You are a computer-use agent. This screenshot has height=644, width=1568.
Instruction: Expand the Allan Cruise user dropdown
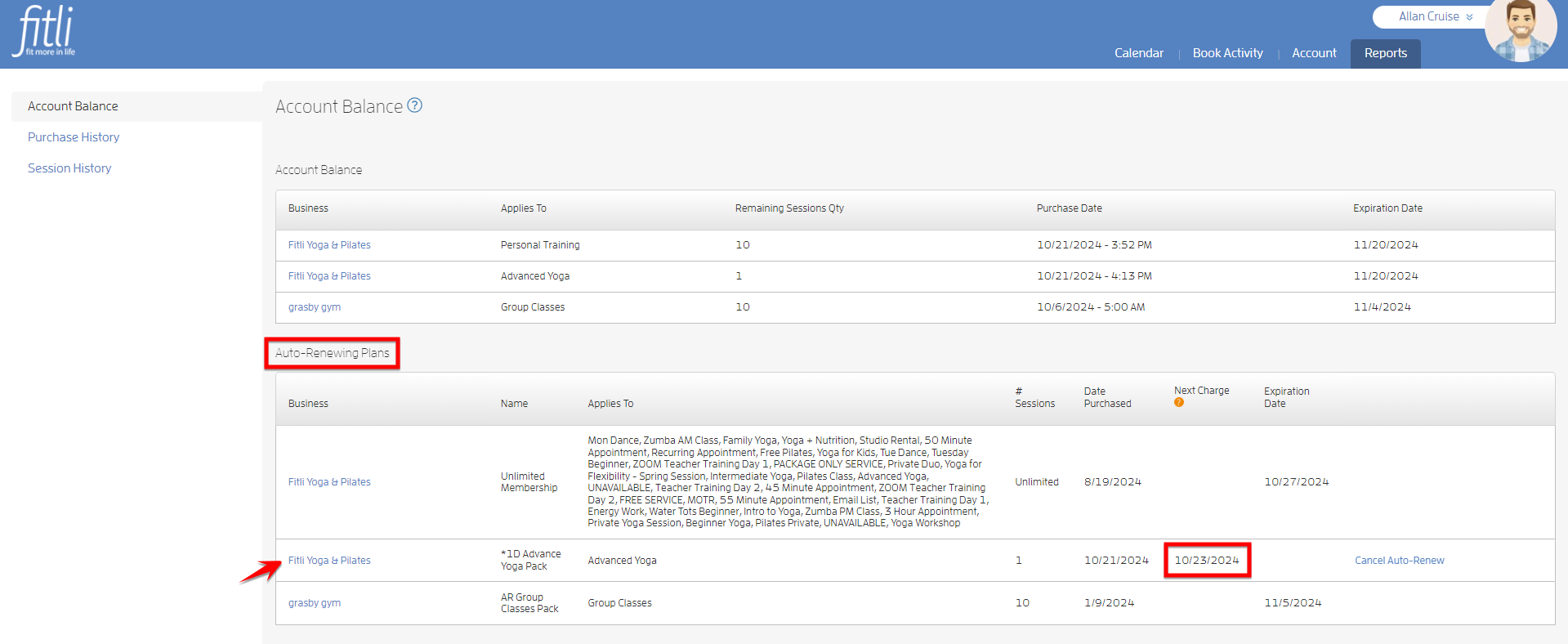click(1435, 16)
